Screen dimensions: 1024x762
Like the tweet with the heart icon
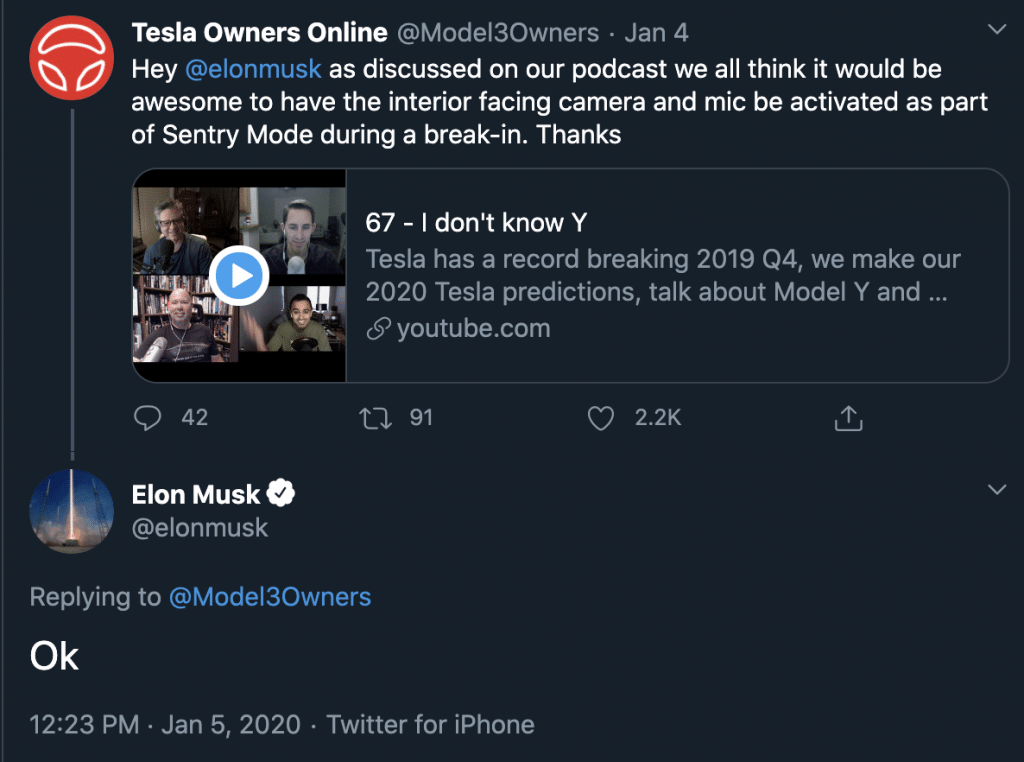pos(600,417)
